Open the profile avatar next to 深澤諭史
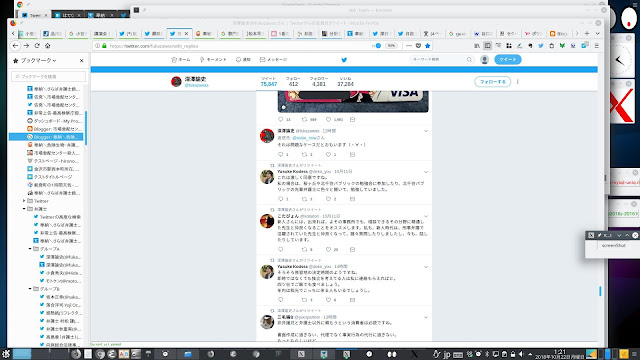The width and height of the screenshot is (640, 360). 176,82
